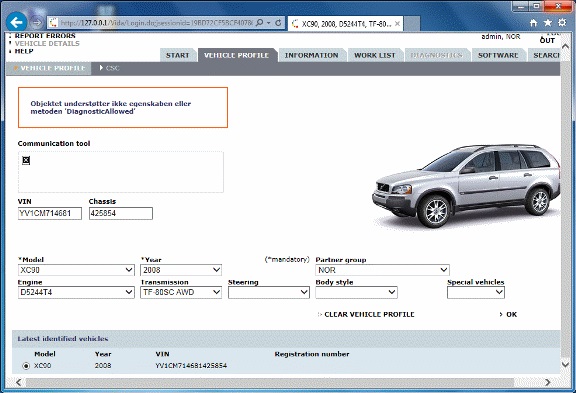The image size is (576, 393).
Task: Expand the Special vehicles dropdown
Action: 476,292
